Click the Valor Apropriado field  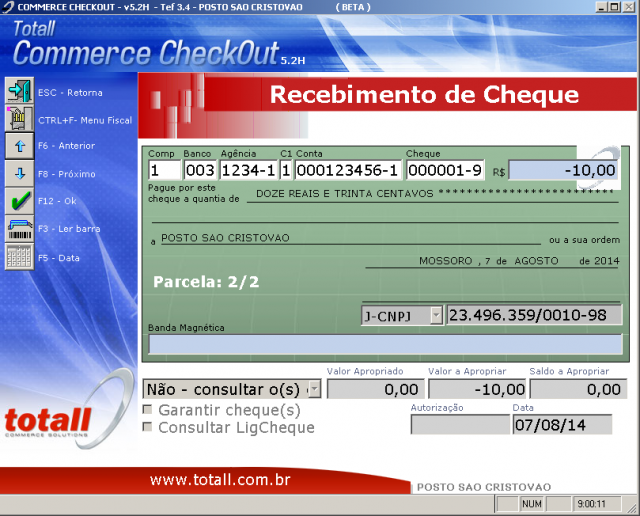click(376, 389)
